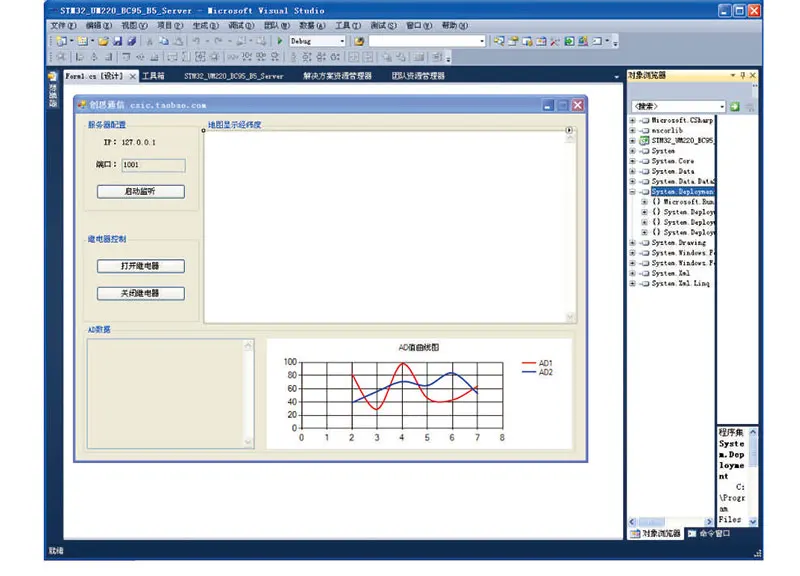The image size is (800, 576).
Task: Click the Redo arrow icon
Action: coord(218,41)
